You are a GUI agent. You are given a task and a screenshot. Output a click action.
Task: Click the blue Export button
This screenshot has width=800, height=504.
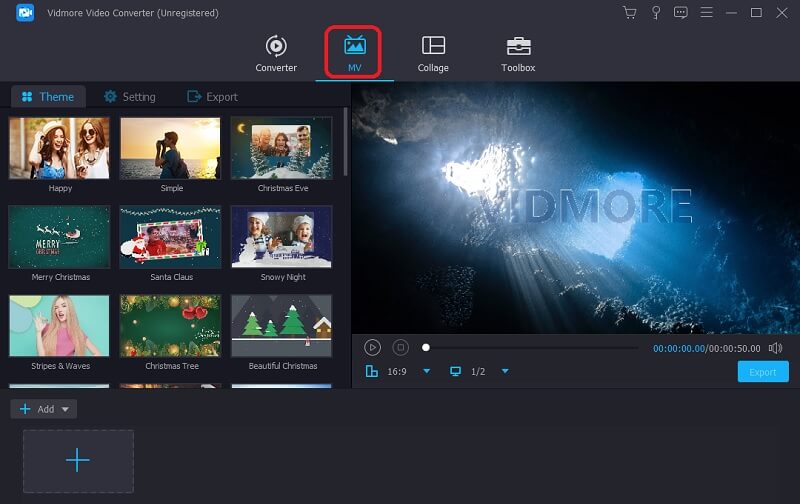763,372
